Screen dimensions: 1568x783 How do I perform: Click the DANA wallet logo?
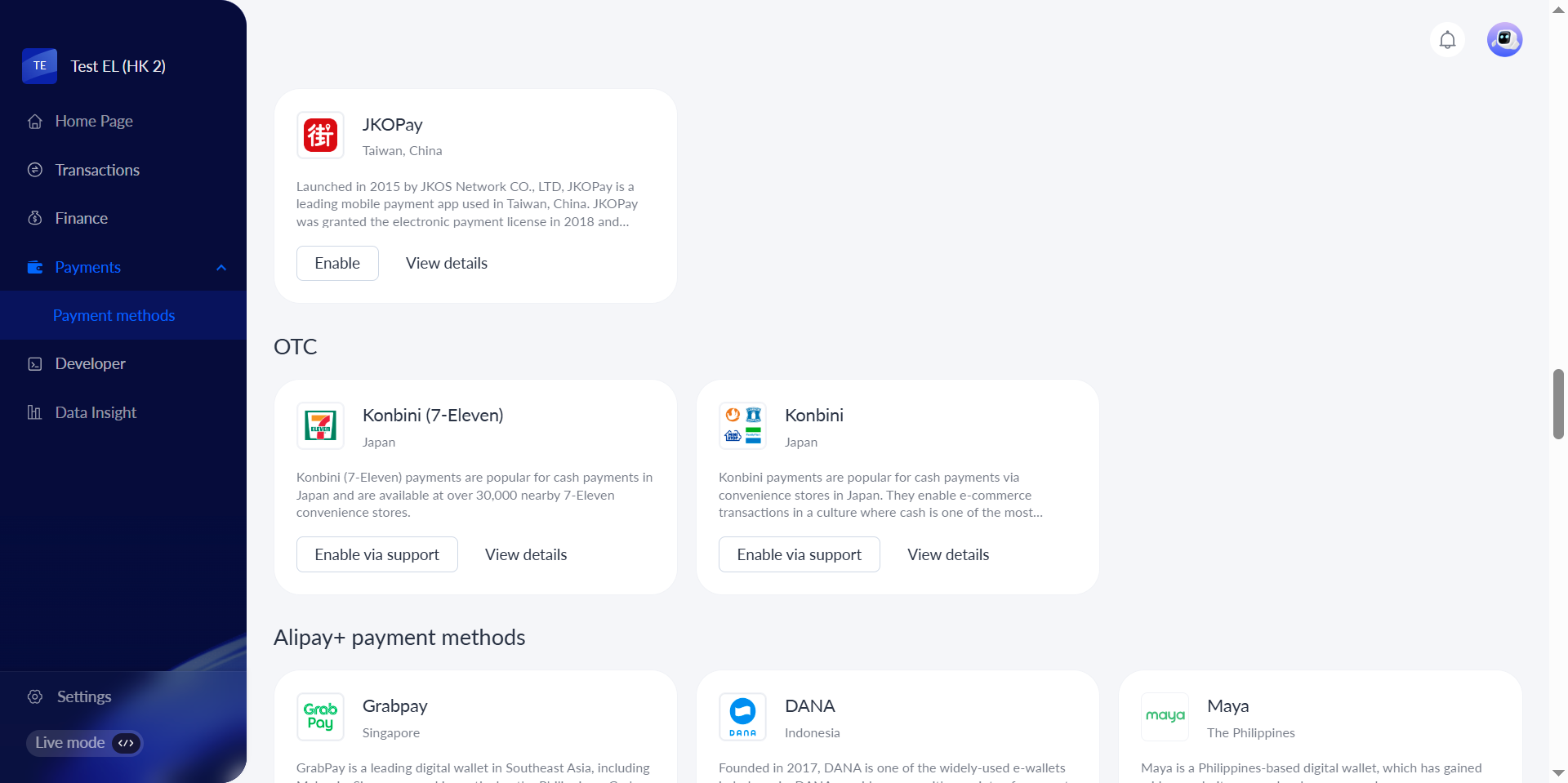pos(742,717)
